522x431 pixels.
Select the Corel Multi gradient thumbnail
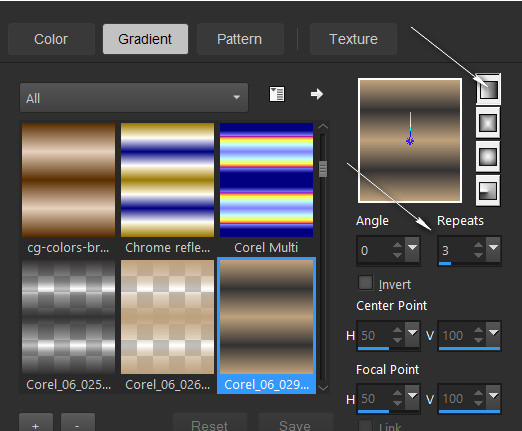pyautogui.click(x=266, y=180)
